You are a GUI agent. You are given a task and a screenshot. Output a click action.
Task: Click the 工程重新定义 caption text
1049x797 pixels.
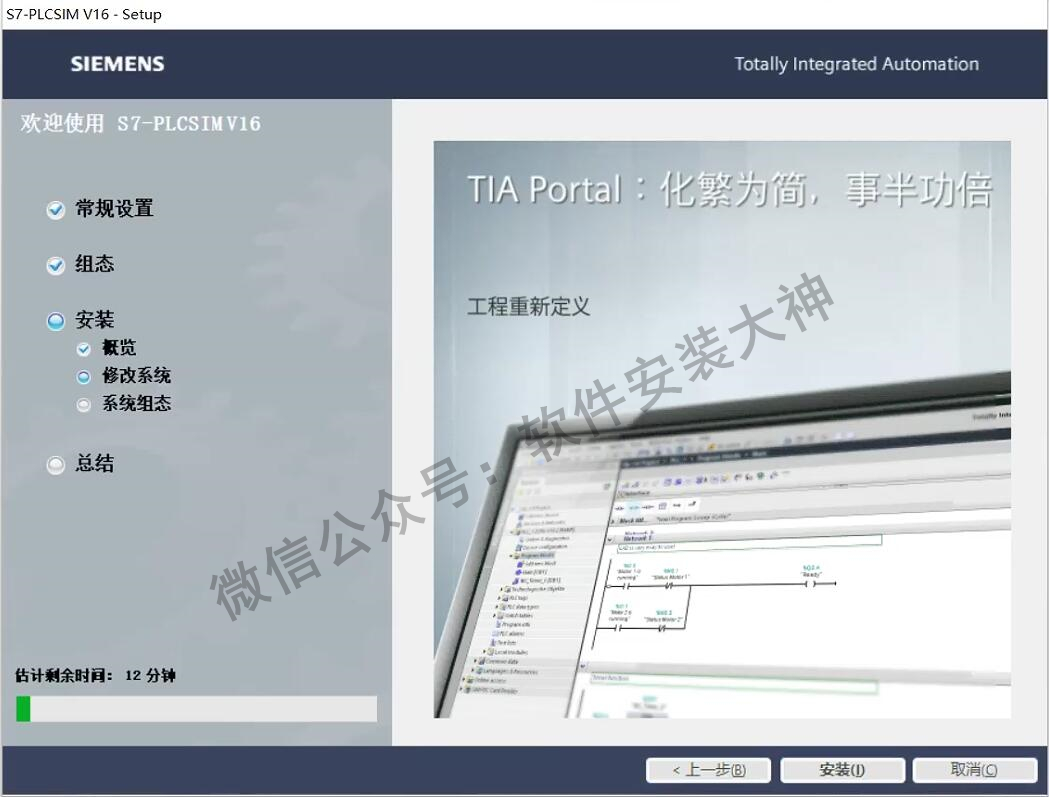point(529,306)
